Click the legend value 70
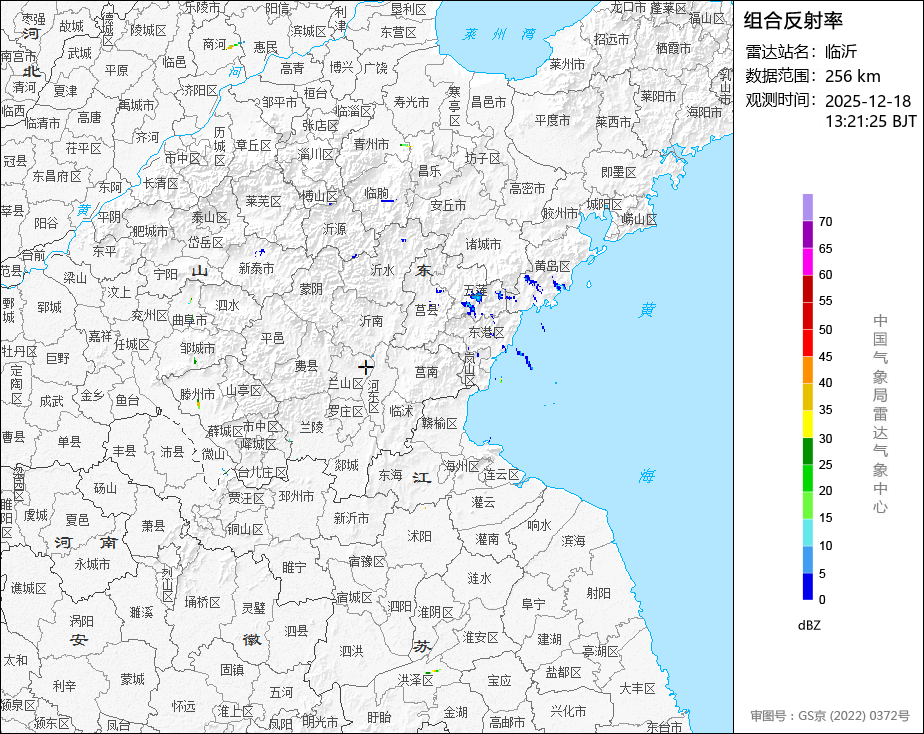Viewport: 924px width, 734px height. coord(825,222)
